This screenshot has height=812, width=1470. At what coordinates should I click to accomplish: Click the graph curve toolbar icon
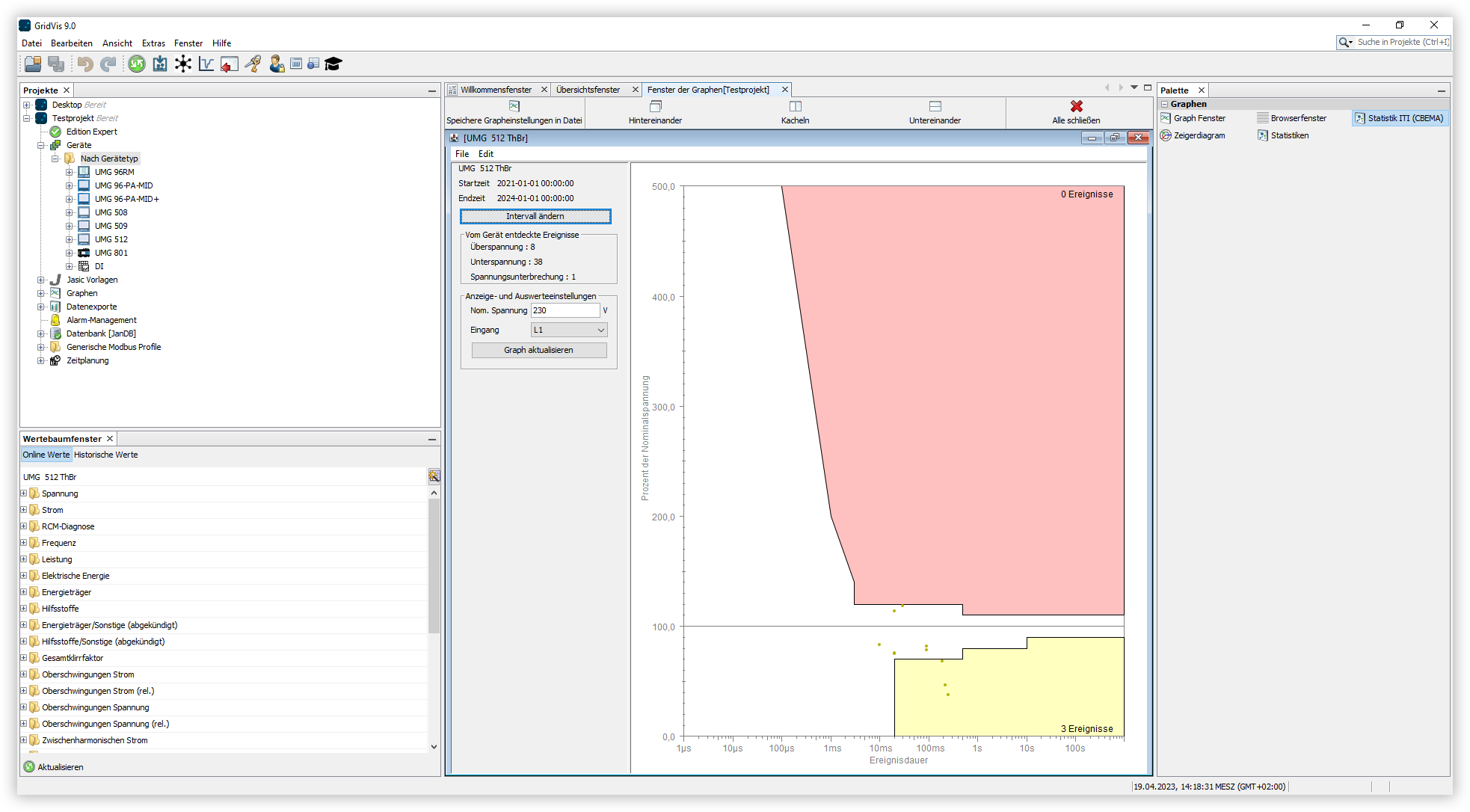206,64
